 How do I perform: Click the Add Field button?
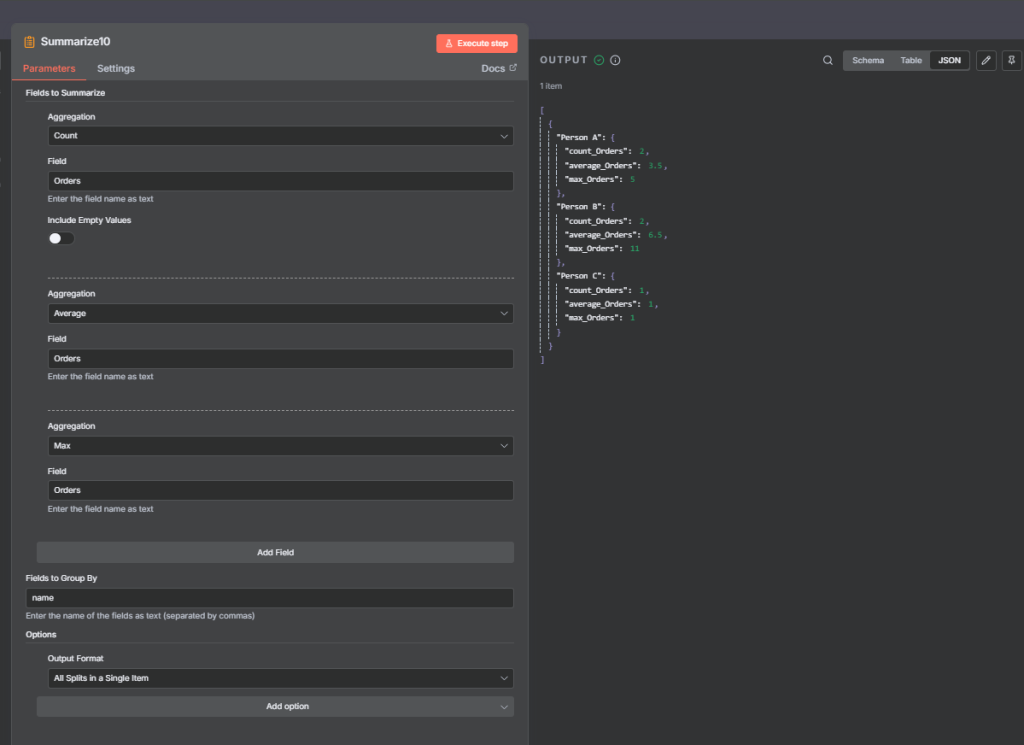point(275,552)
